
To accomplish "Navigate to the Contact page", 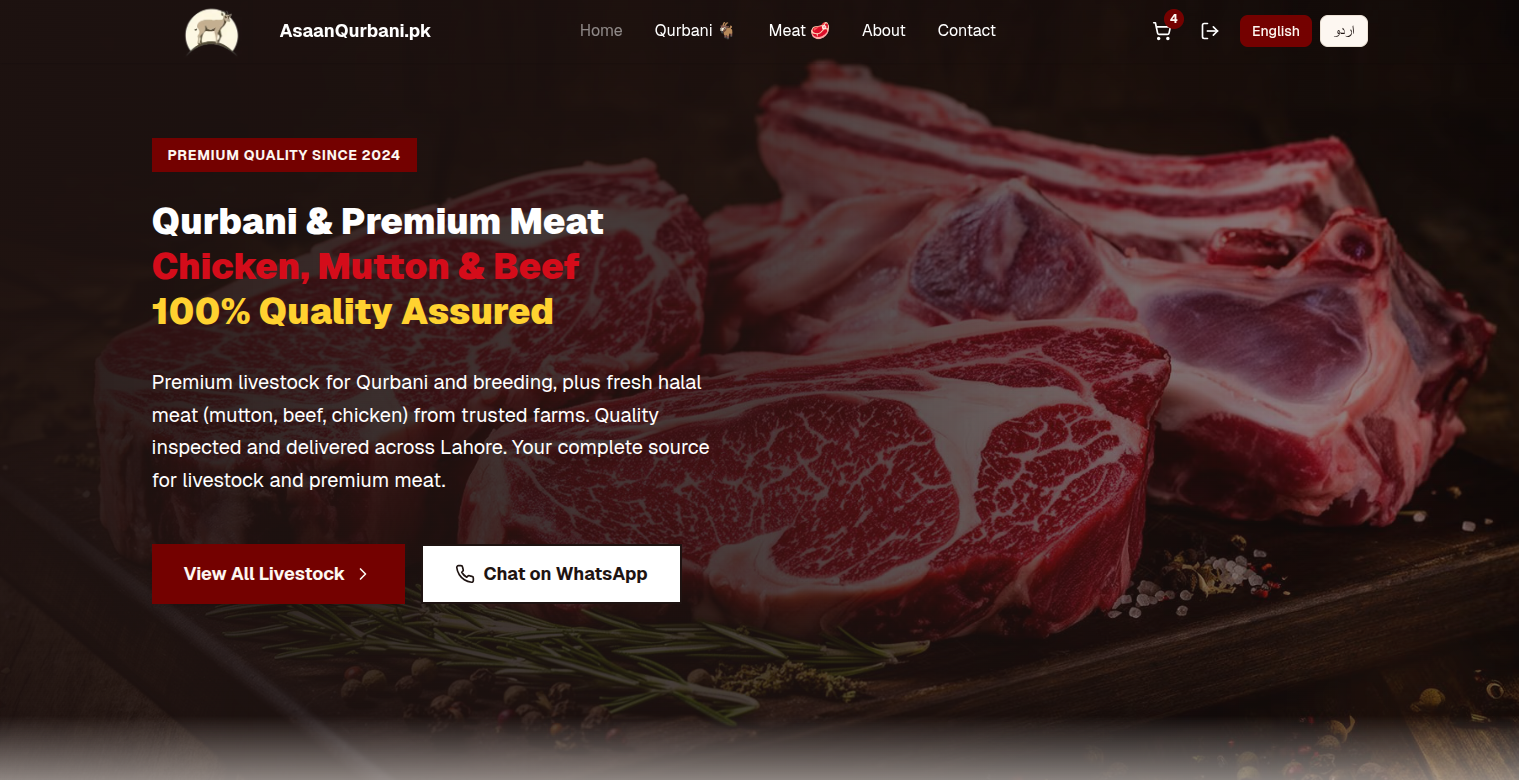I will [x=966, y=31].
